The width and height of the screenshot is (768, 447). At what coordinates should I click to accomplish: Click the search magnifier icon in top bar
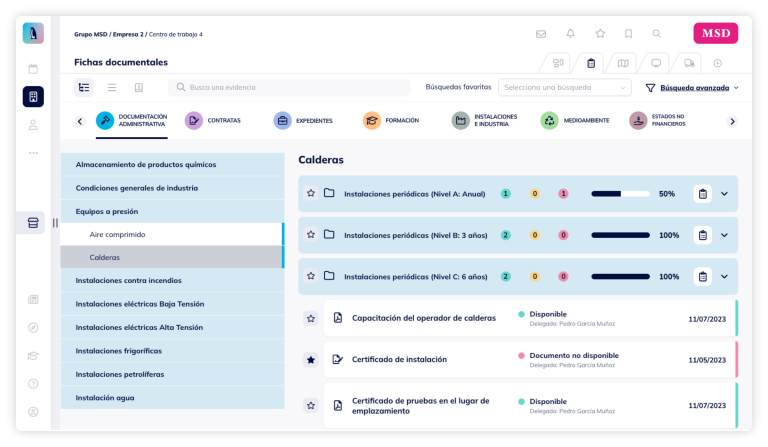[657, 34]
